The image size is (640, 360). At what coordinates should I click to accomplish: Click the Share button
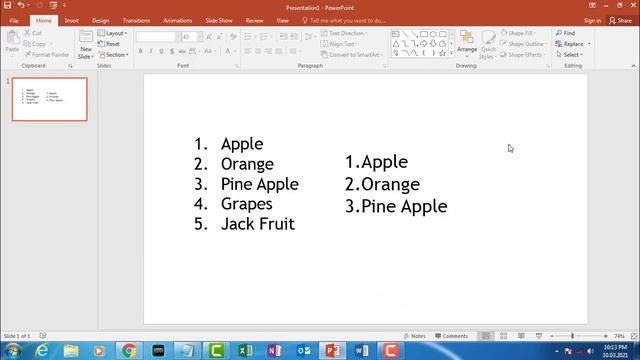(x=620, y=20)
